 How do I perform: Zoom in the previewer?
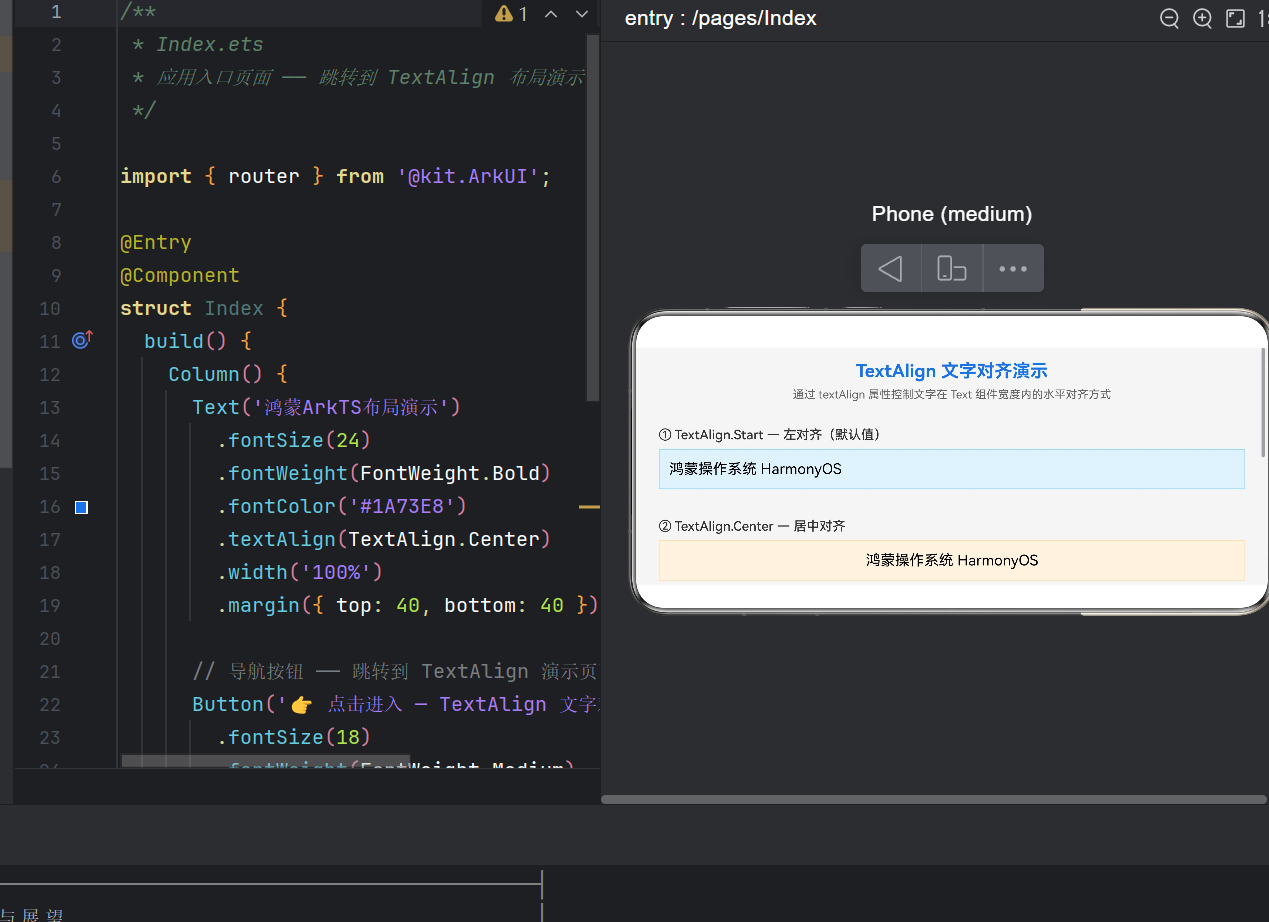(x=1202, y=18)
